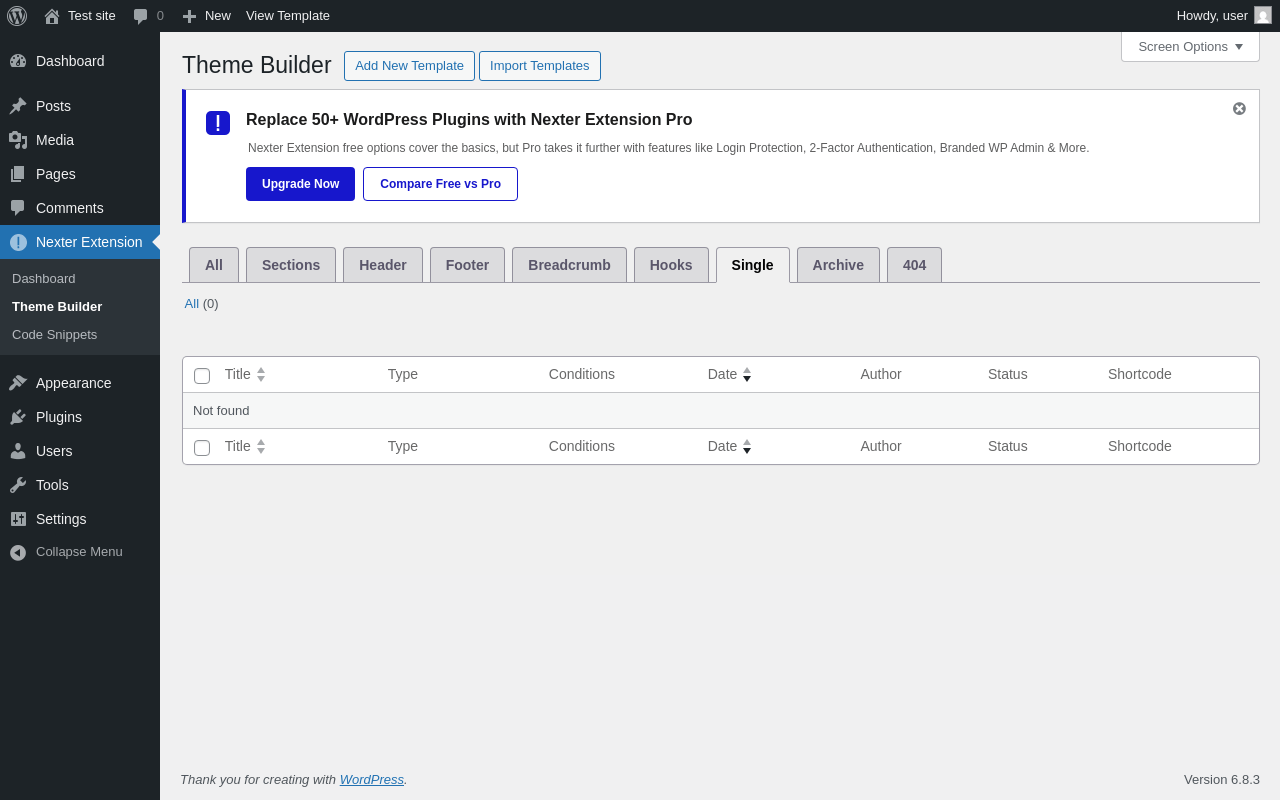Image resolution: width=1280 pixels, height=800 pixels.
Task: Switch to the Breadcrumb tab
Action: (569, 265)
